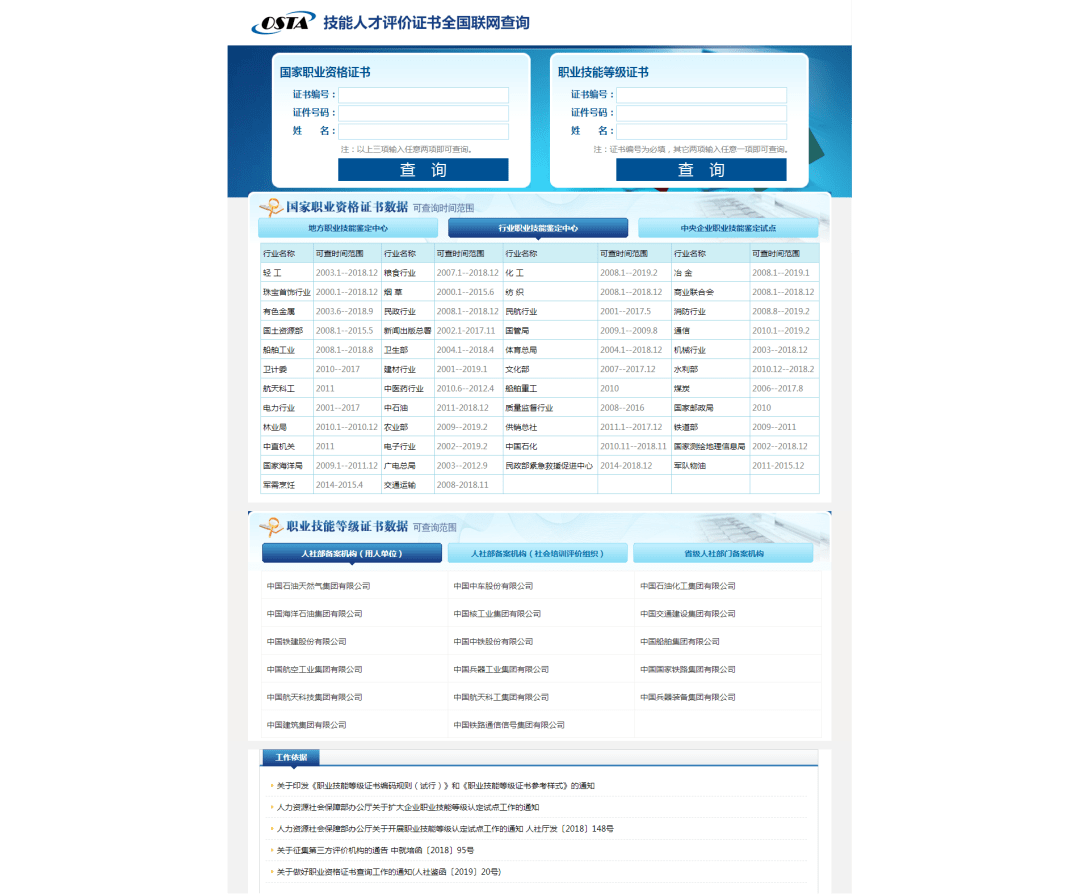Click date range 2008-2018.11 for 交通运输

click(x=462, y=485)
